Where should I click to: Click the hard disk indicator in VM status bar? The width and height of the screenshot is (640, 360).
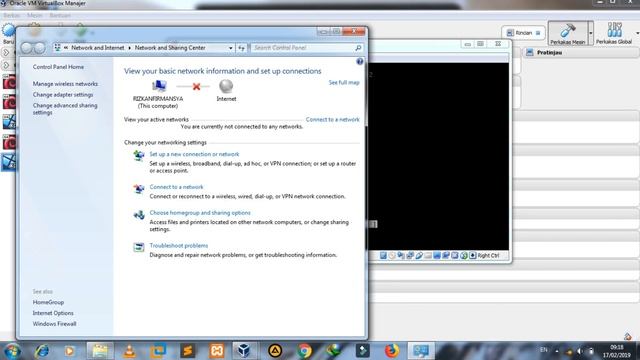[x=383, y=256]
